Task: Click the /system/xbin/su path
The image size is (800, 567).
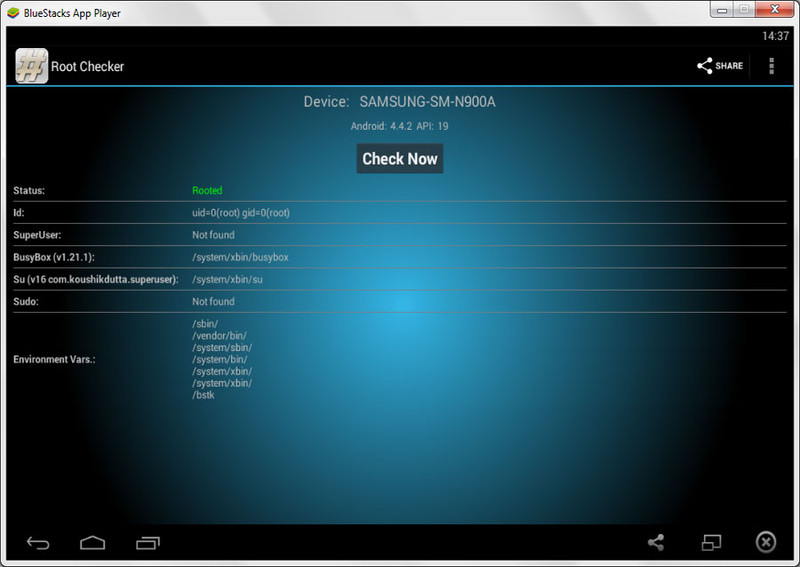Action: 228,280
